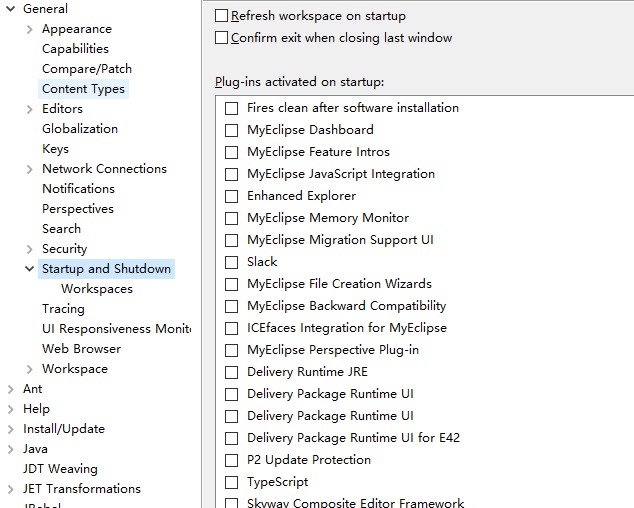Check ICEfaces Integration for MyEclipse
Screen dimensions: 634x508
click(x=231, y=328)
